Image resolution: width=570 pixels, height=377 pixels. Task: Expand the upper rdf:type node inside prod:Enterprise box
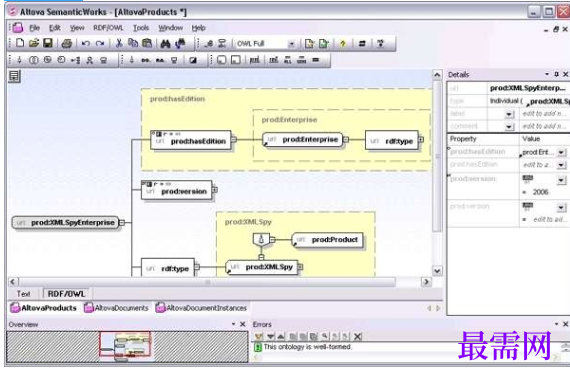(x=421, y=139)
